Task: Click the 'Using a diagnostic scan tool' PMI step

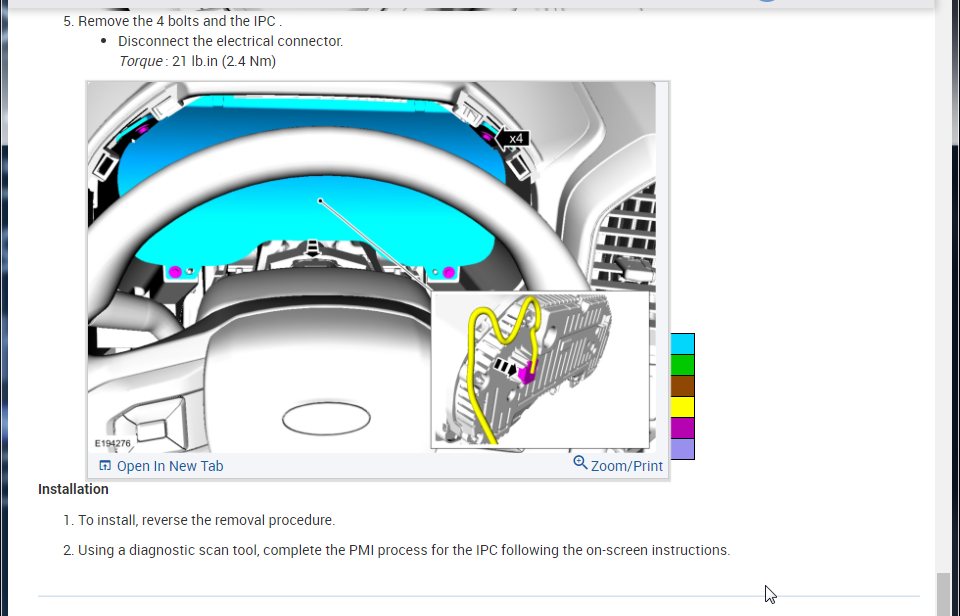Action: (x=404, y=550)
